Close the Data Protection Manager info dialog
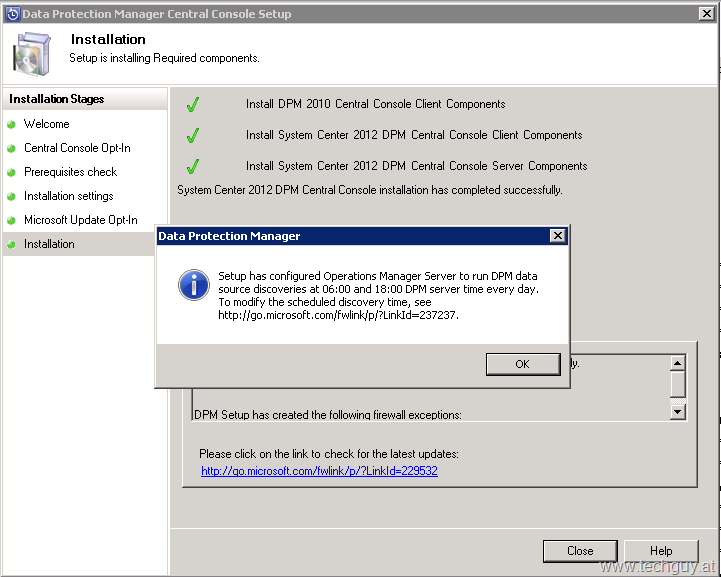 coord(557,236)
